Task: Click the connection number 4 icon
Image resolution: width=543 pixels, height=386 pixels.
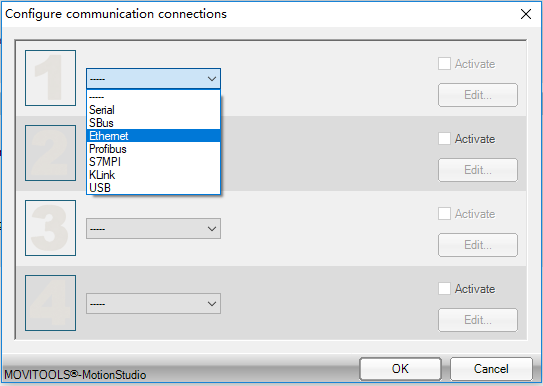Action: tap(51, 303)
